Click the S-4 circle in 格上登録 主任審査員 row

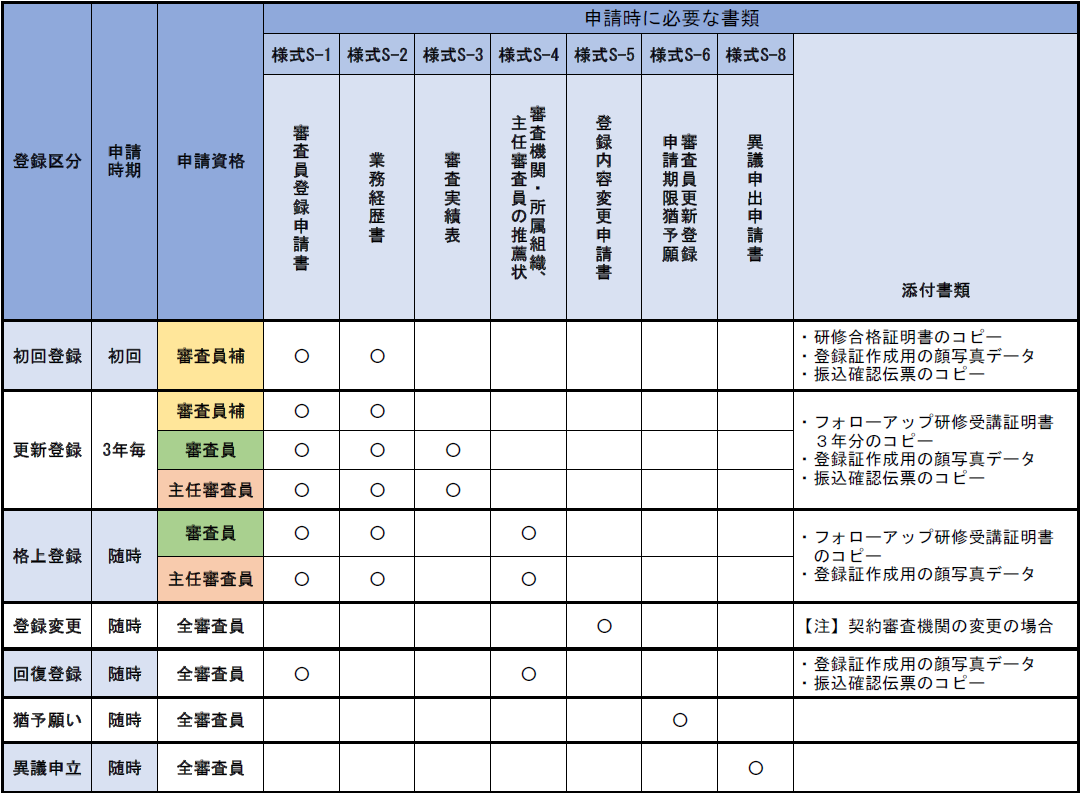pos(528,579)
